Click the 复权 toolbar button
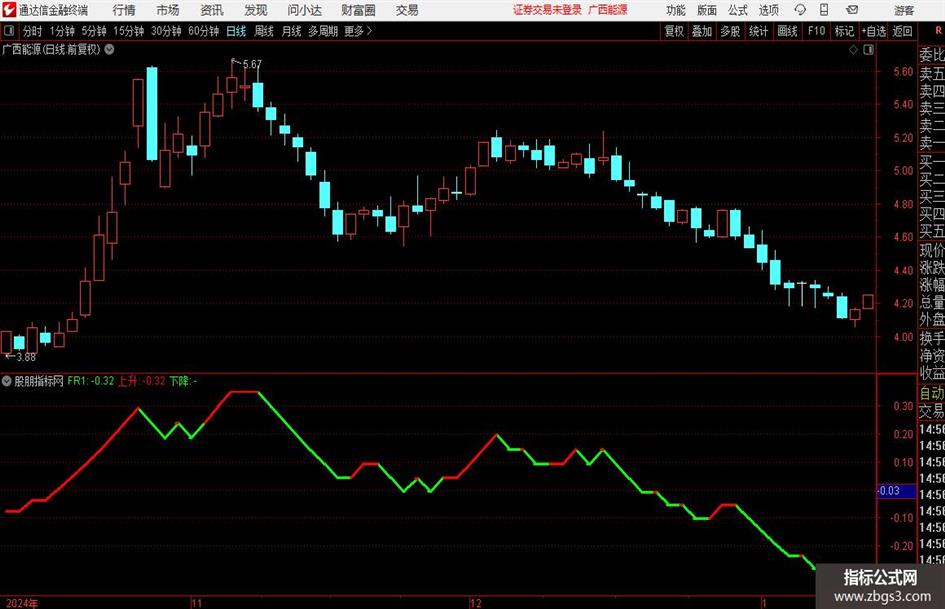Viewport: 945px width, 609px height. [x=674, y=31]
